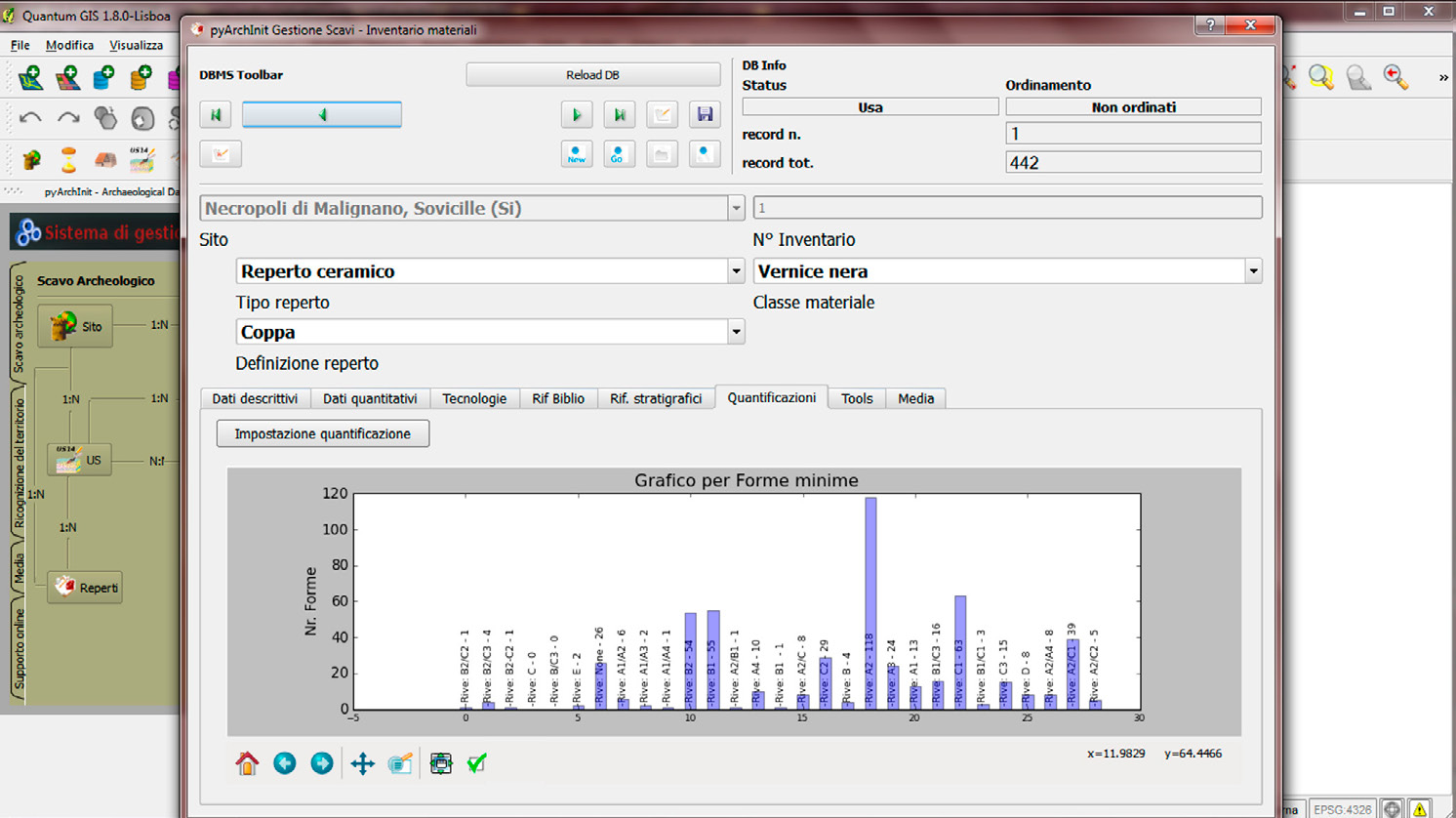Jump to last record button
1456x818 pixels.
620,114
